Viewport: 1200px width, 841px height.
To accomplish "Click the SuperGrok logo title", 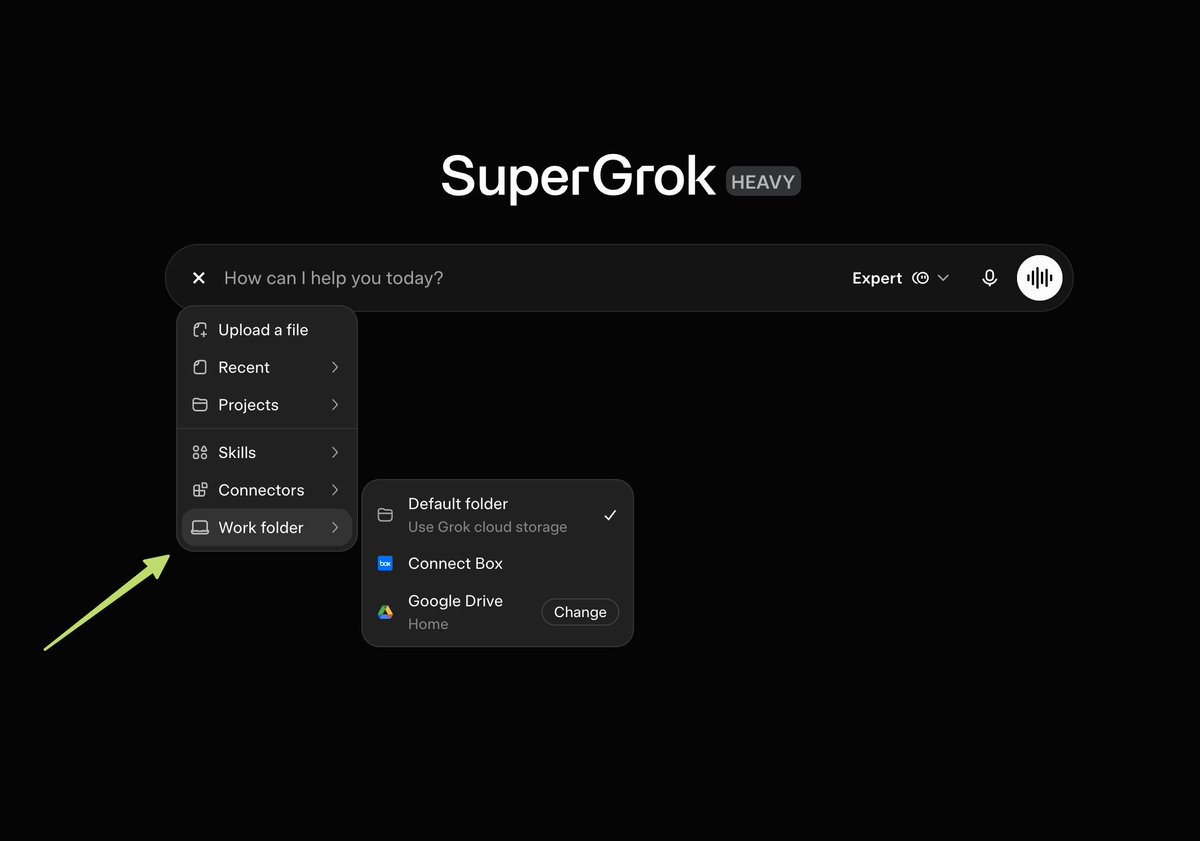I will point(578,178).
